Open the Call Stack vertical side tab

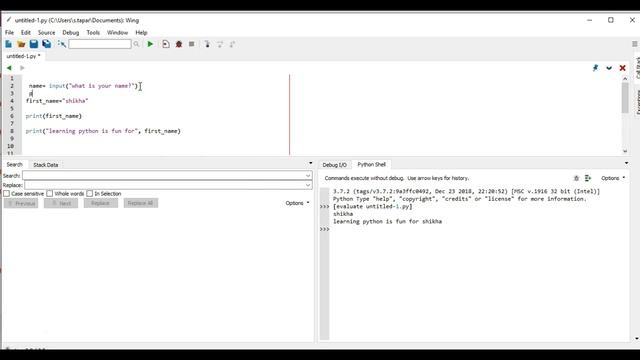pyautogui.click(x=637, y=67)
